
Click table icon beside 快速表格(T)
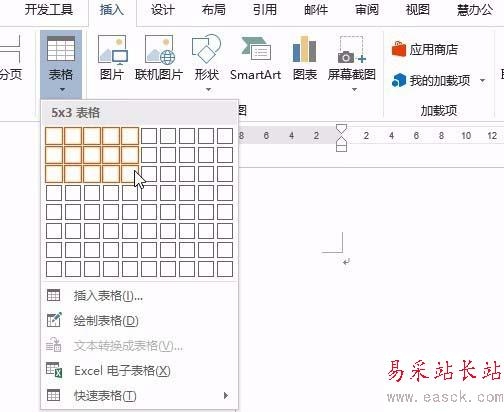53,395
